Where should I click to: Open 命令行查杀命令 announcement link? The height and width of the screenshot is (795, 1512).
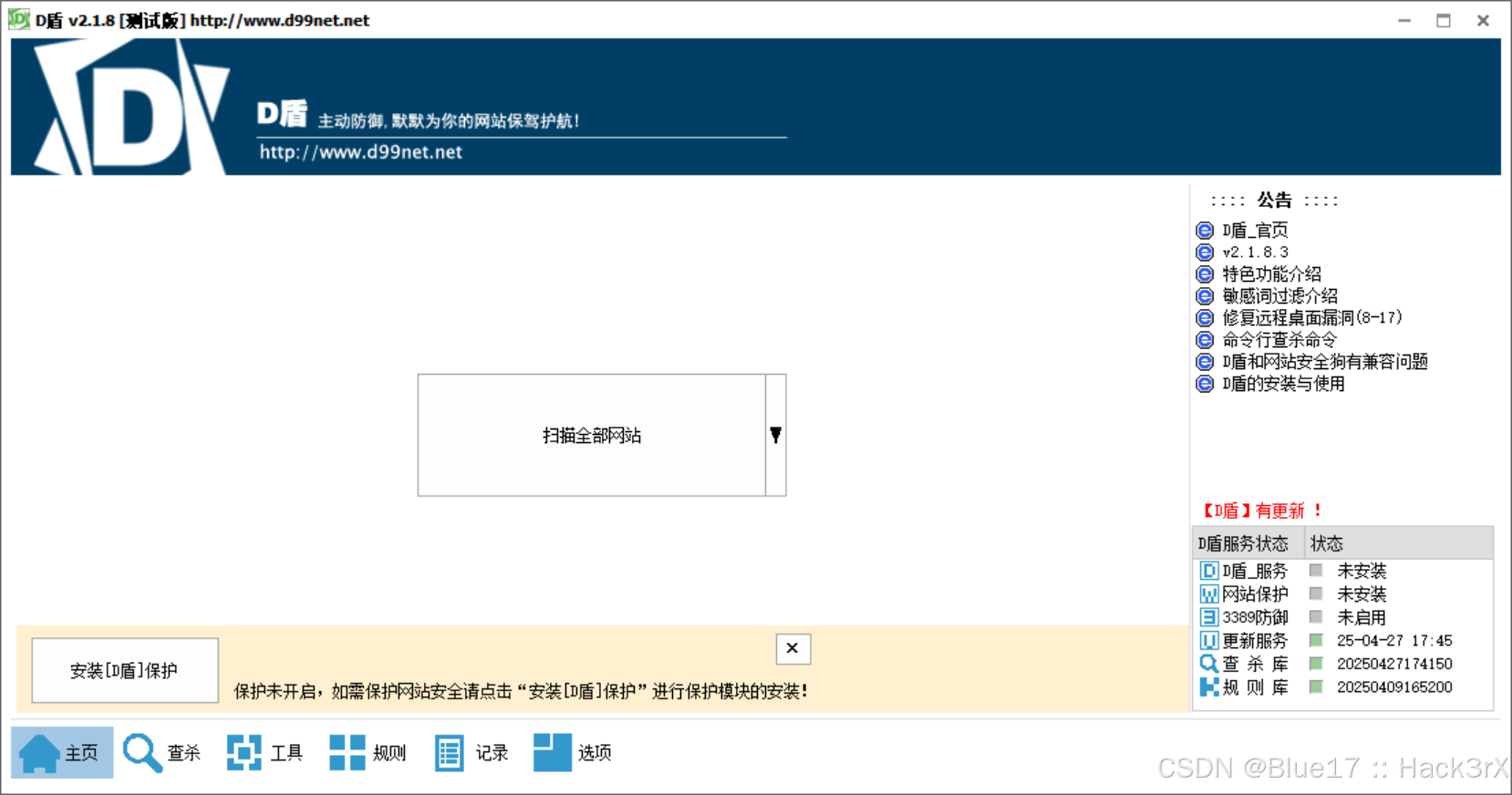1279,339
